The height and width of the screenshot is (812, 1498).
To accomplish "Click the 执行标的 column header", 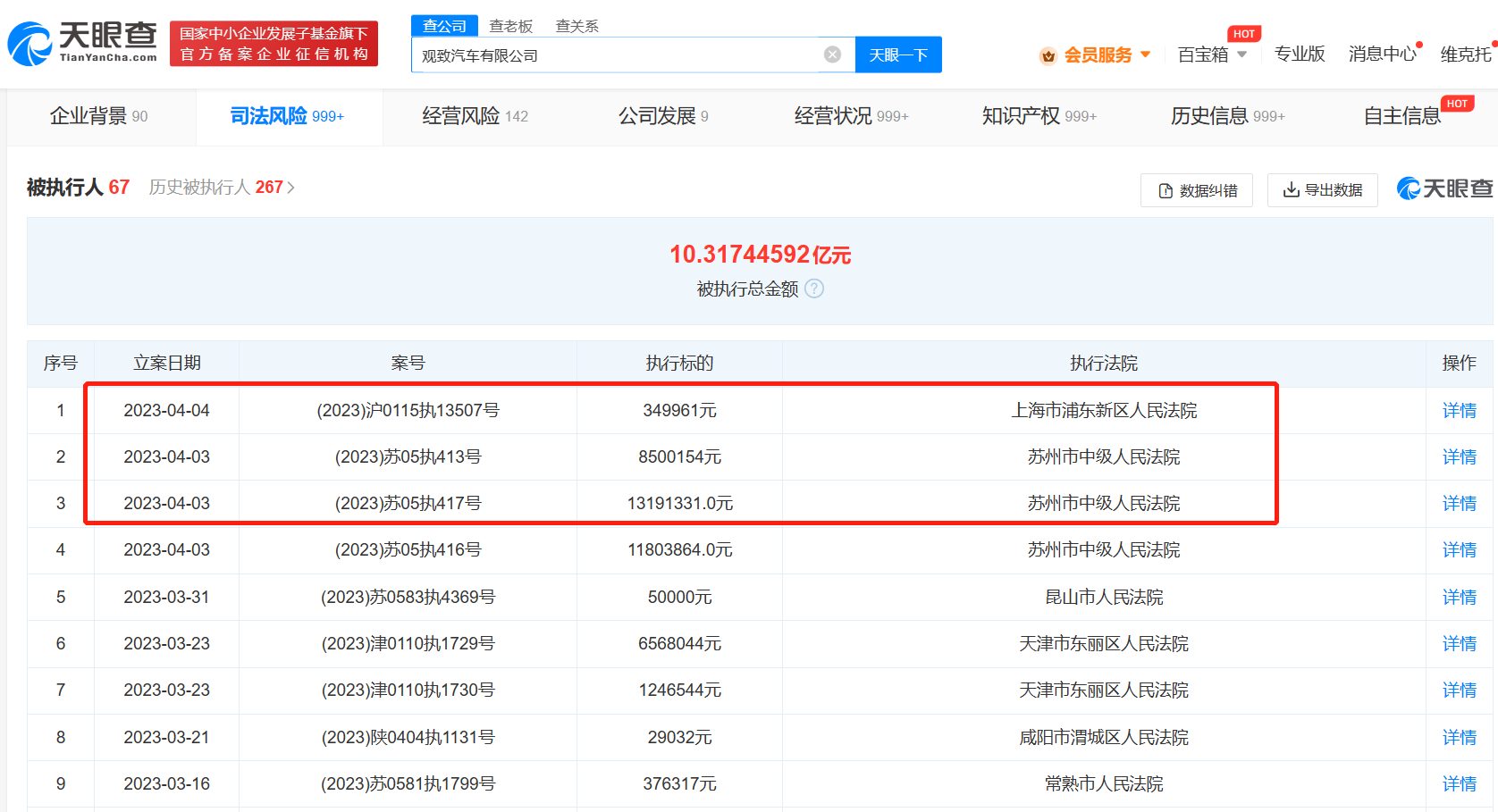I will 679,363.
